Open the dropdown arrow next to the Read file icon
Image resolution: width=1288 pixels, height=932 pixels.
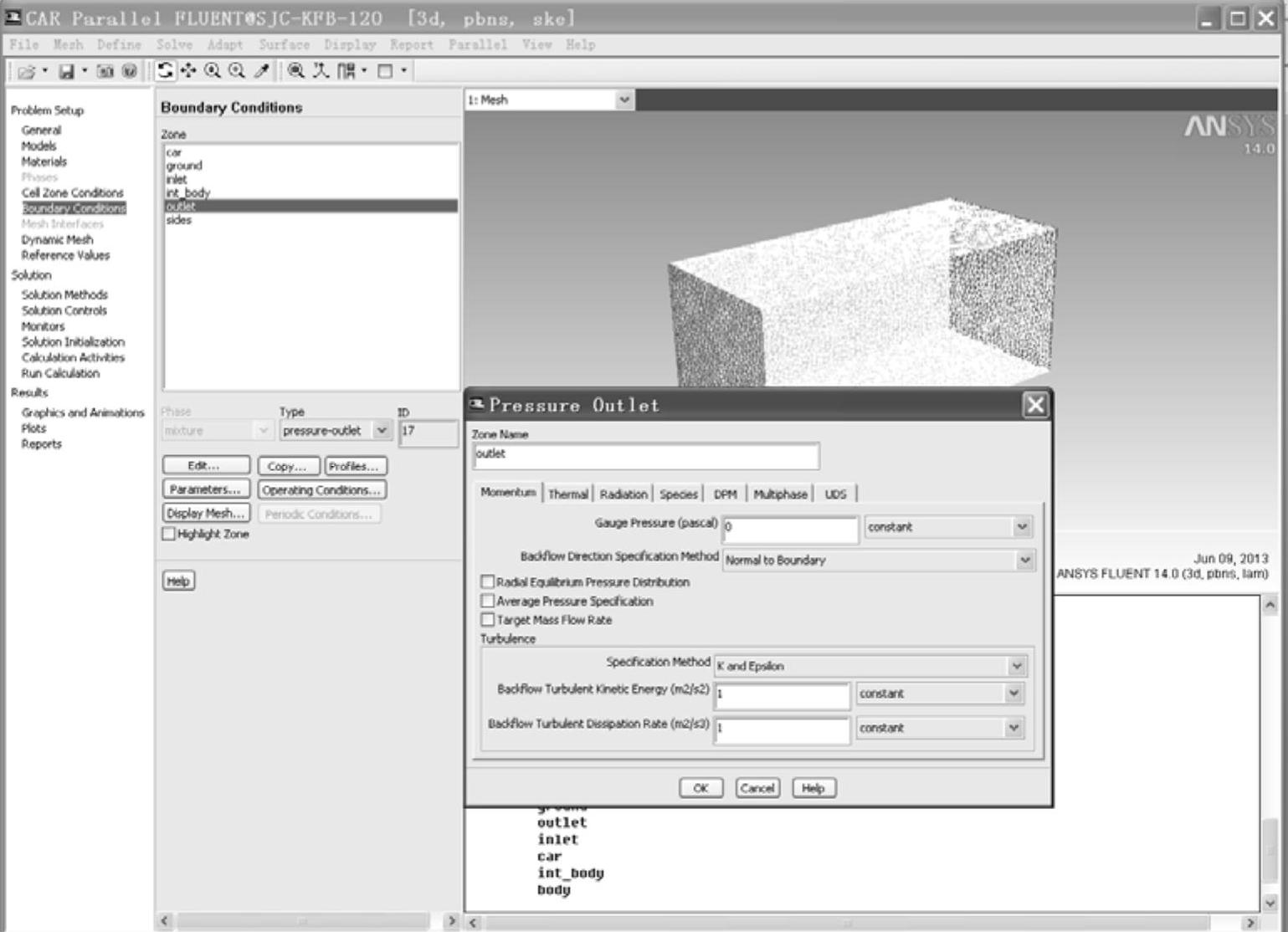pos(45,71)
